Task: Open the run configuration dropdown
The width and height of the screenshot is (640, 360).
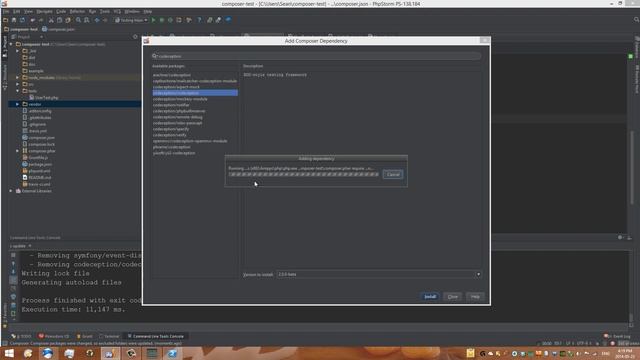Action: (131, 20)
